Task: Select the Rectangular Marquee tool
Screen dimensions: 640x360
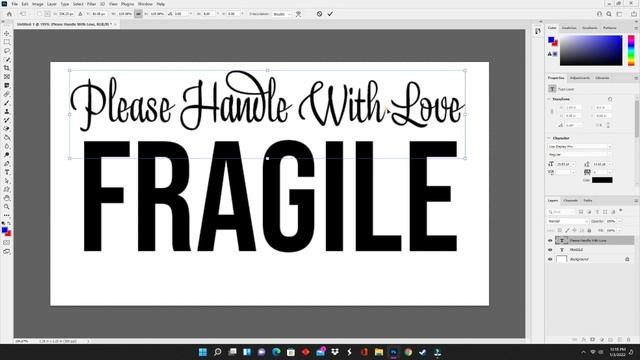Action: [7, 42]
